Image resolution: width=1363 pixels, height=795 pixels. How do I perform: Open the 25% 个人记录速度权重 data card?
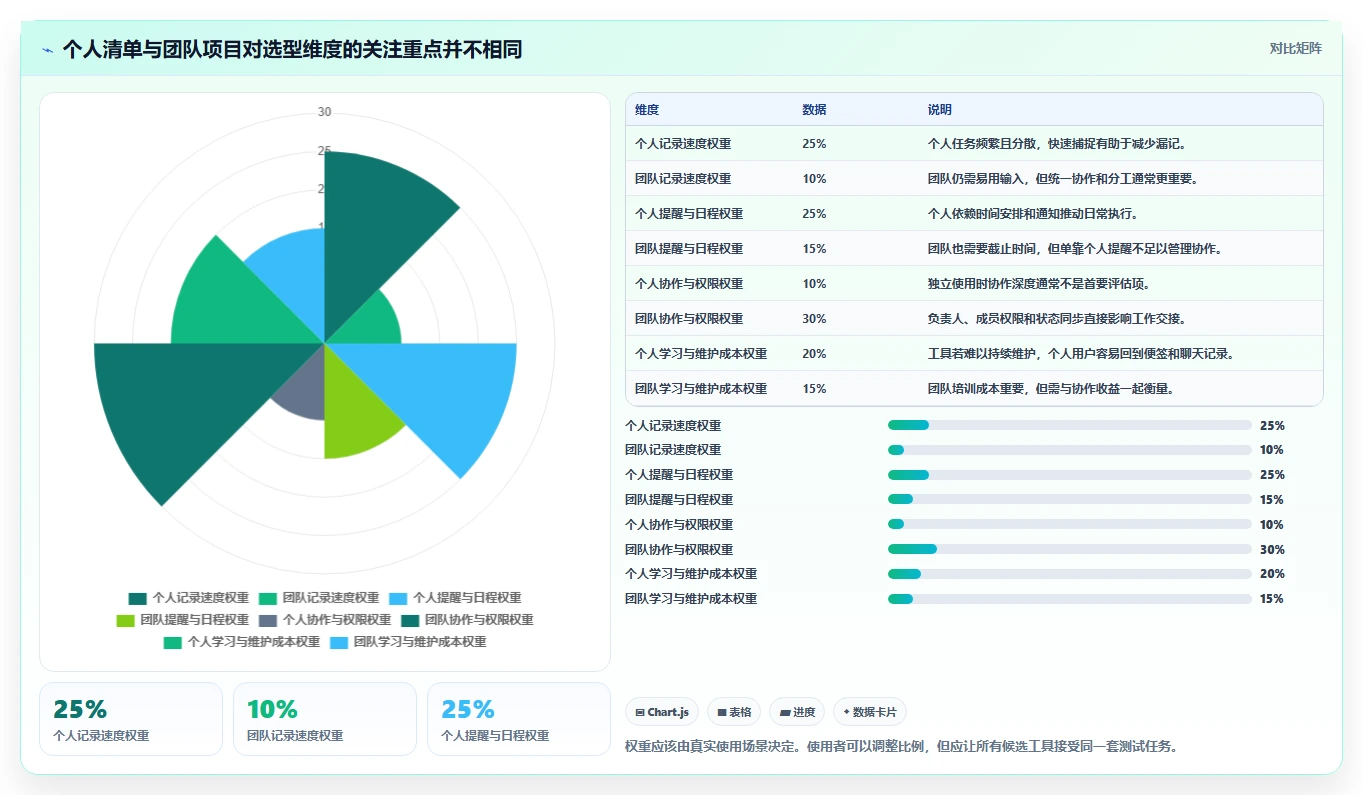coord(131,719)
